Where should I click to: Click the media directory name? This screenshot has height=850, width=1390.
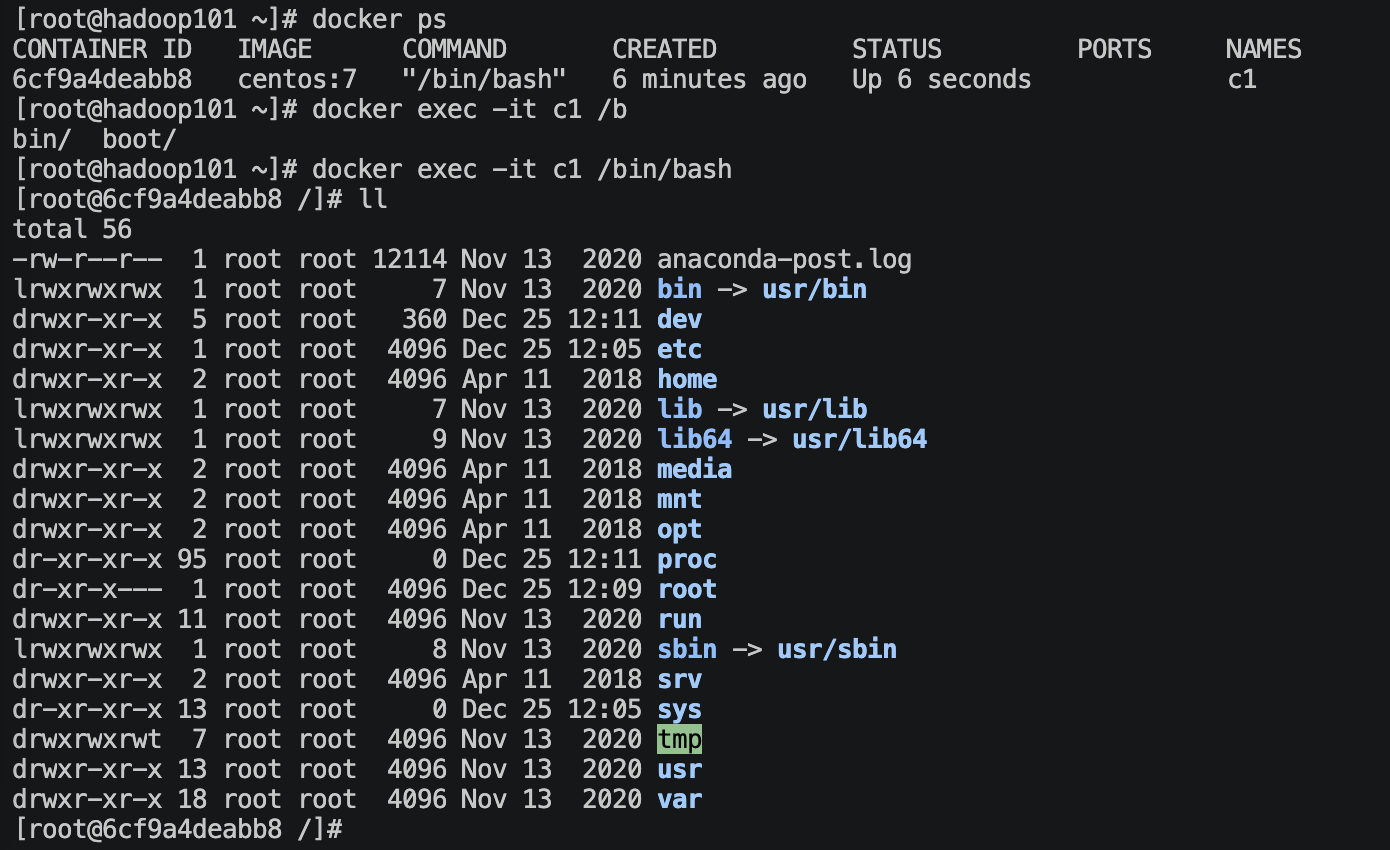point(694,470)
